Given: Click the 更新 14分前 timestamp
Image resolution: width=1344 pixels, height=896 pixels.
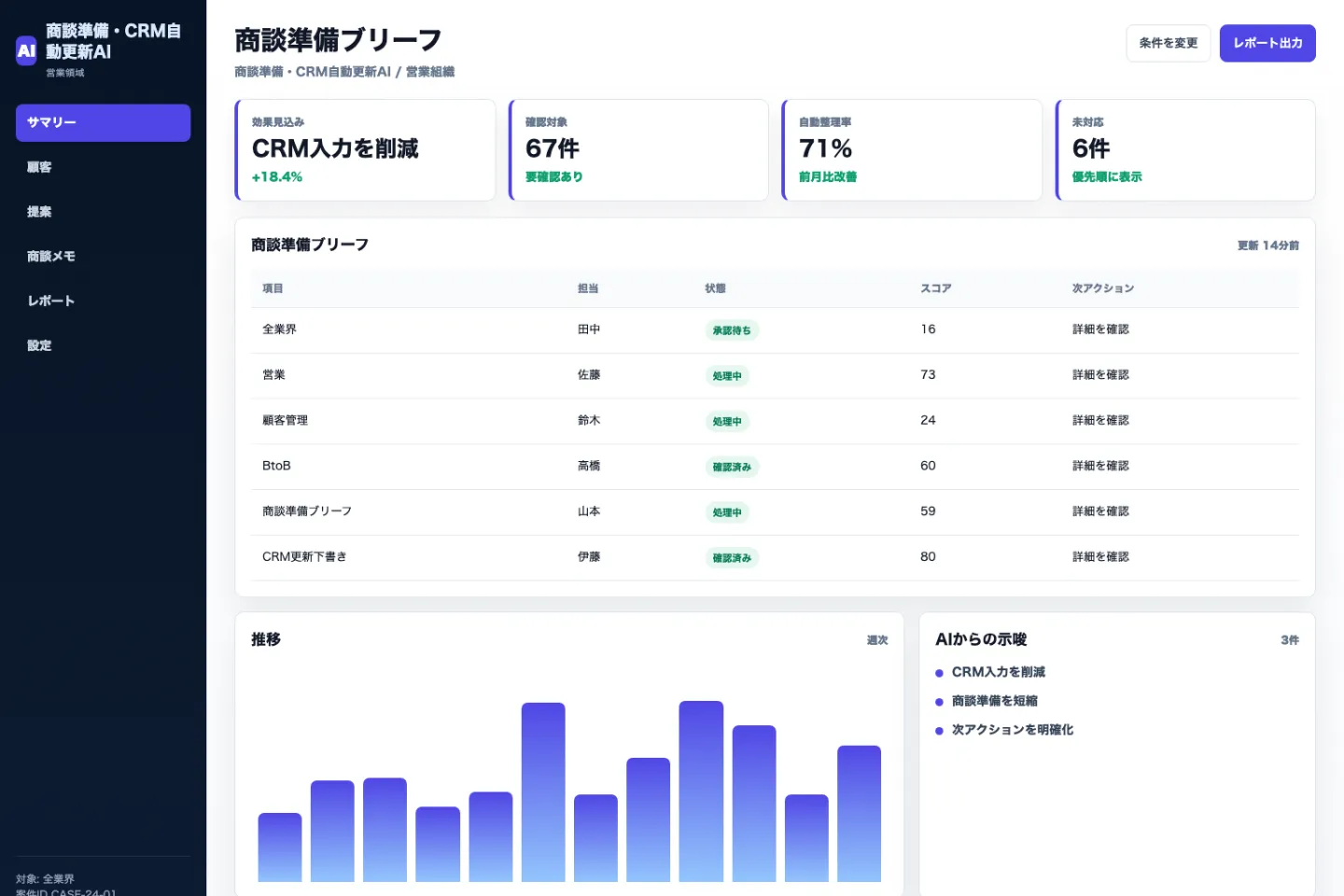Looking at the screenshot, I should 1267,245.
